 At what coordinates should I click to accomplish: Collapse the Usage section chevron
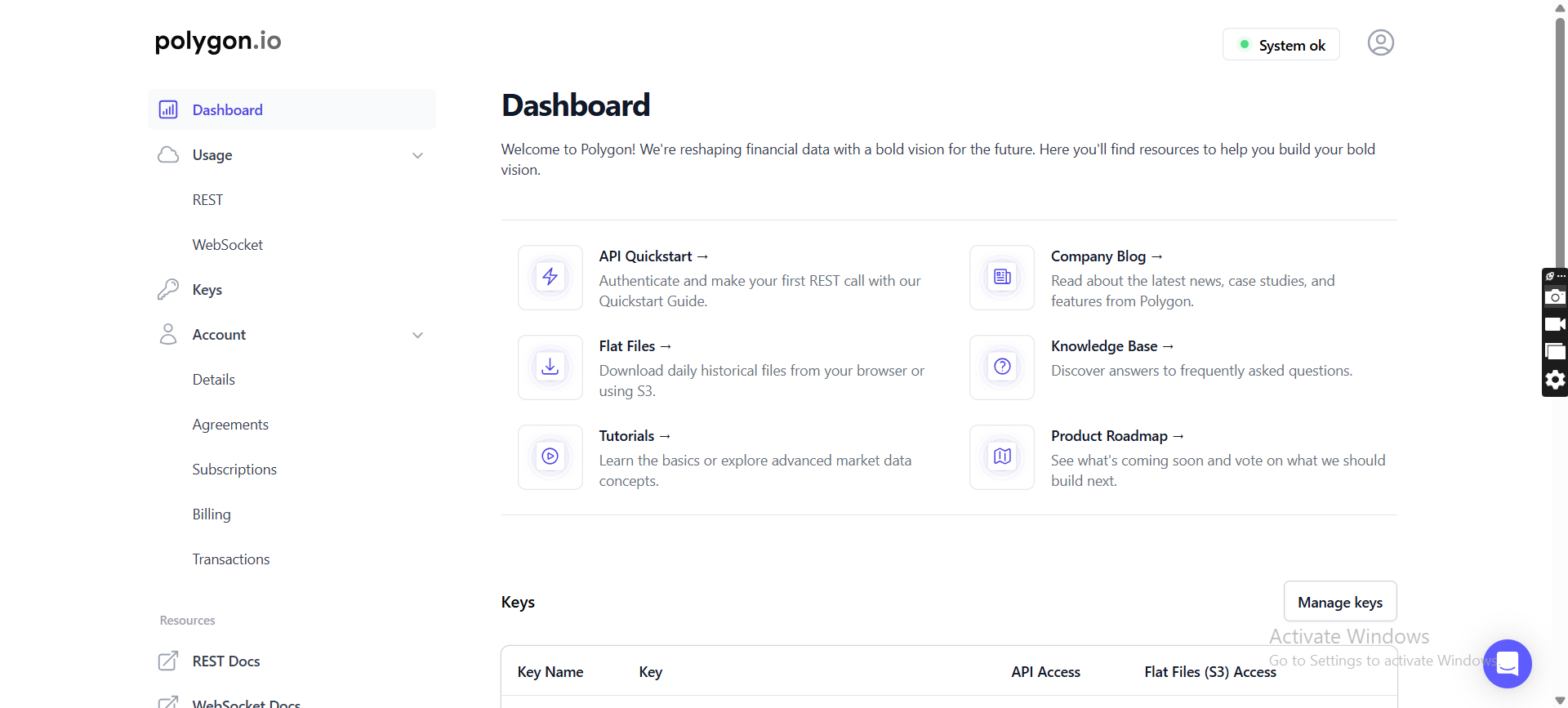[x=417, y=155]
